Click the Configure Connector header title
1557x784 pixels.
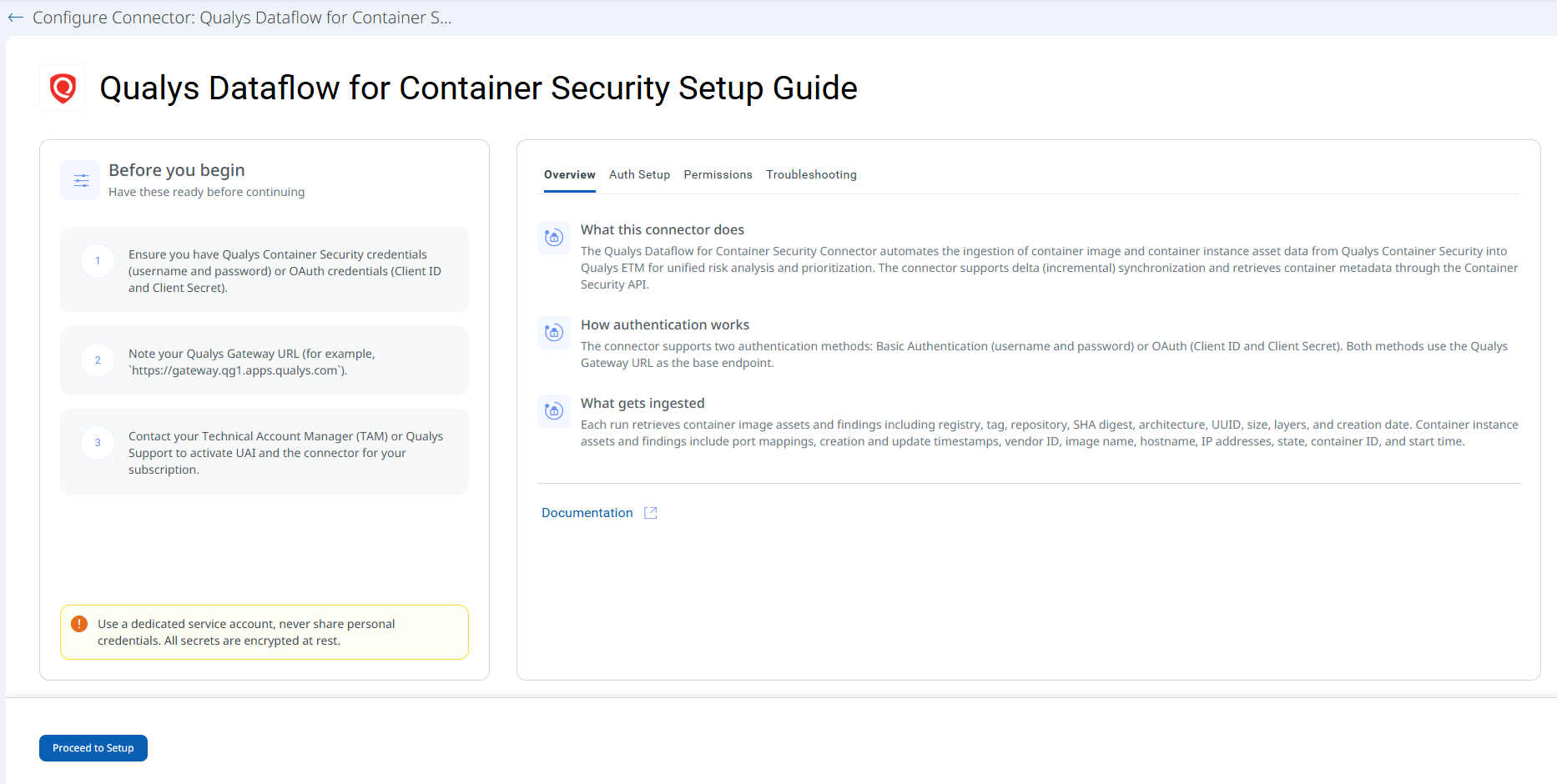[242, 18]
